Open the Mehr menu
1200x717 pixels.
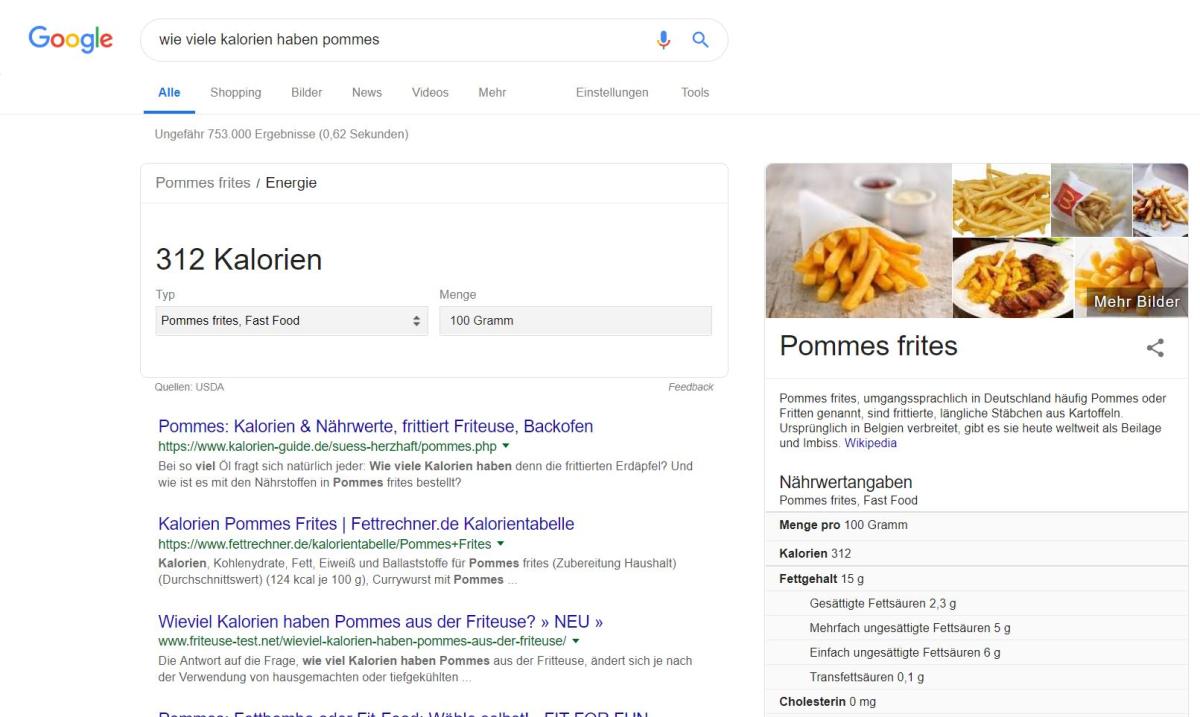pyautogui.click(x=492, y=93)
